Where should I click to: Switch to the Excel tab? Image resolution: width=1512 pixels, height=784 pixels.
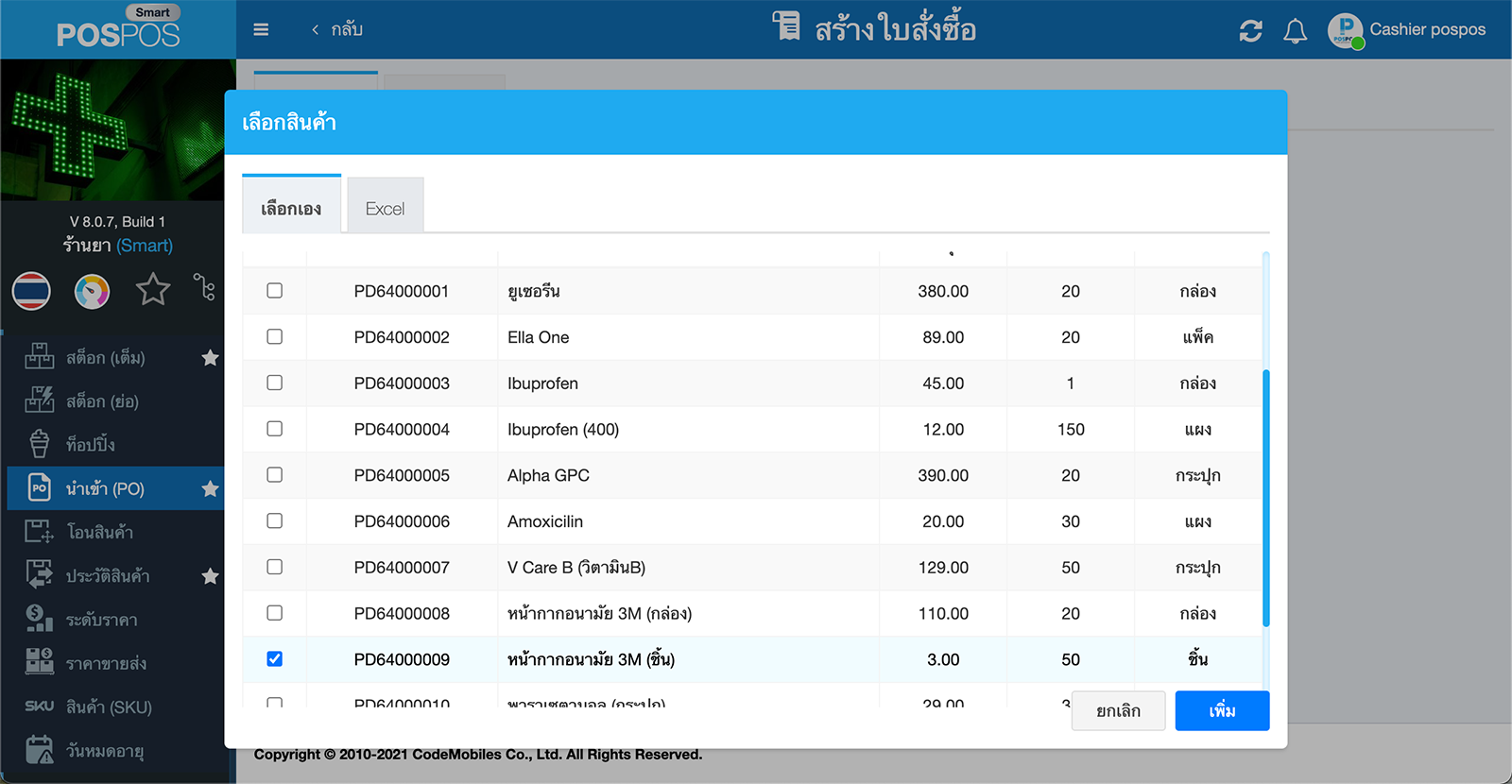point(386,206)
